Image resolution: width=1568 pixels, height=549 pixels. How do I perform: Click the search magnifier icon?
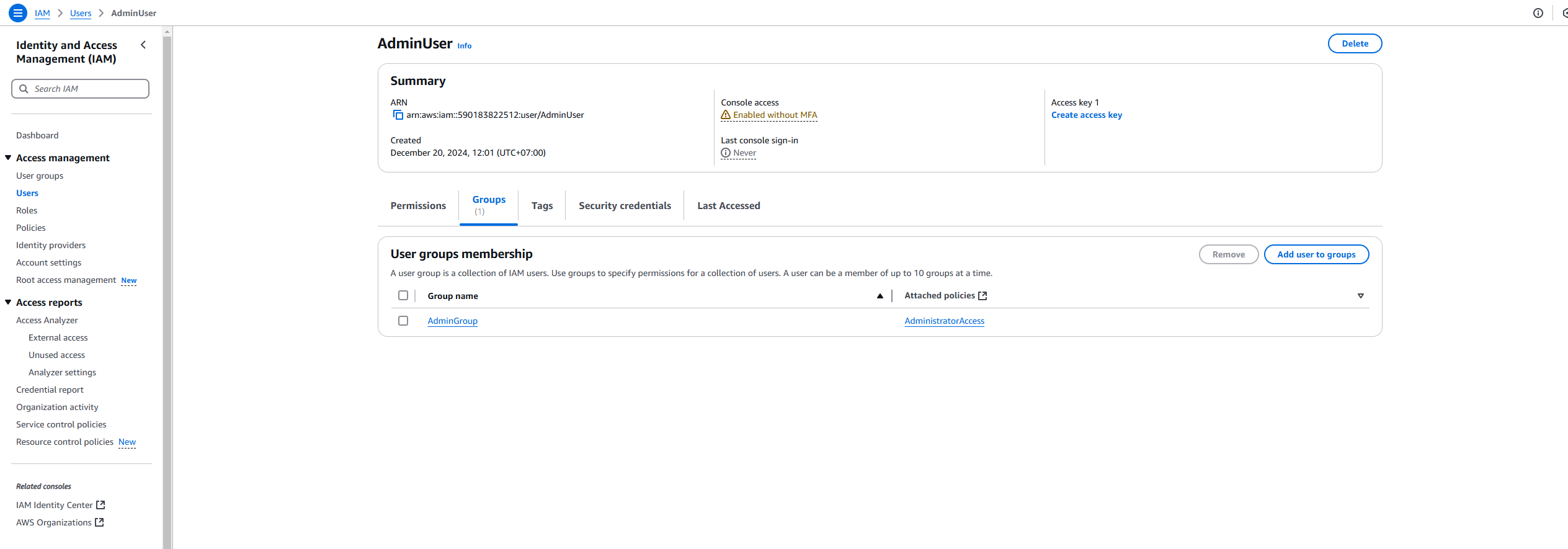[24, 89]
